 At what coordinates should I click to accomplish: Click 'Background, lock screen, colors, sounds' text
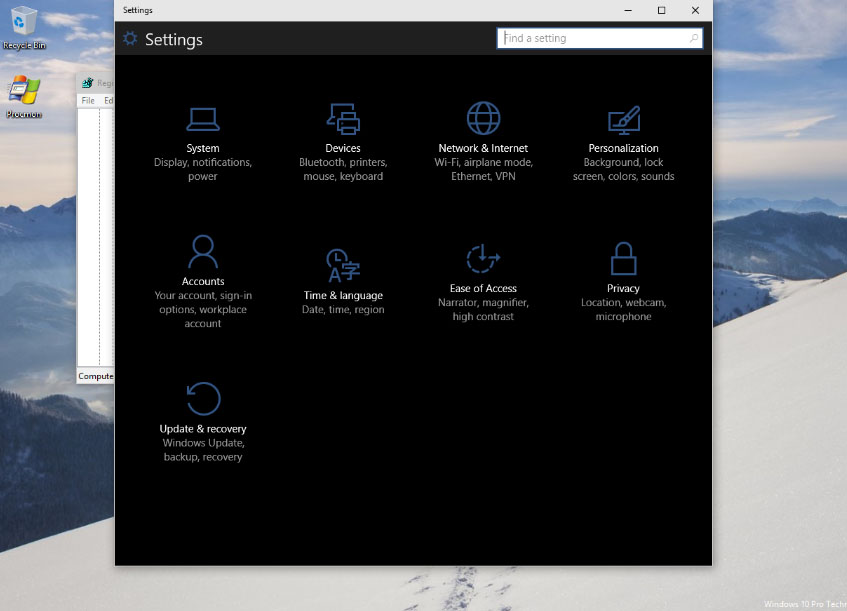[x=623, y=169]
